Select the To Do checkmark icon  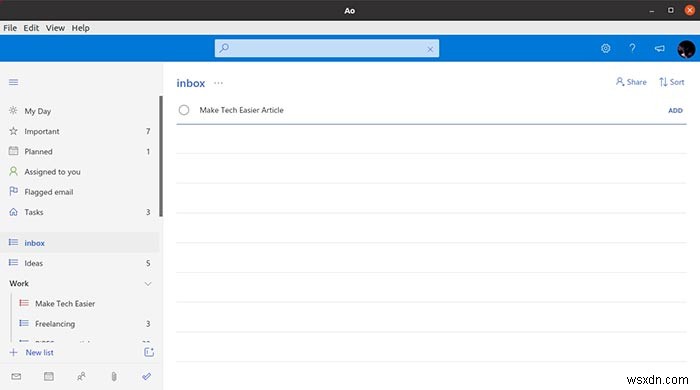pos(146,377)
